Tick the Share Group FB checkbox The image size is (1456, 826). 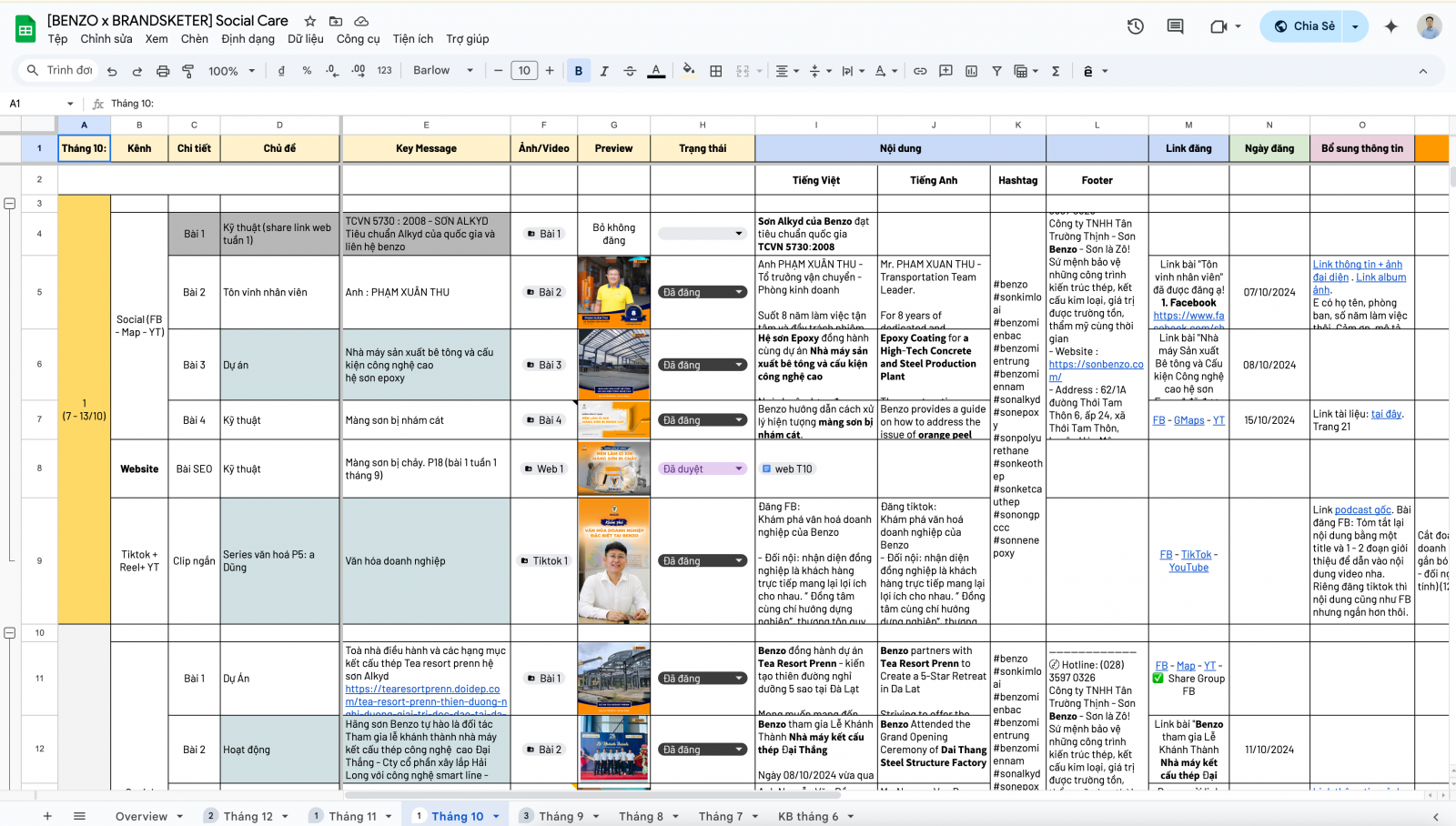click(1158, 679)
